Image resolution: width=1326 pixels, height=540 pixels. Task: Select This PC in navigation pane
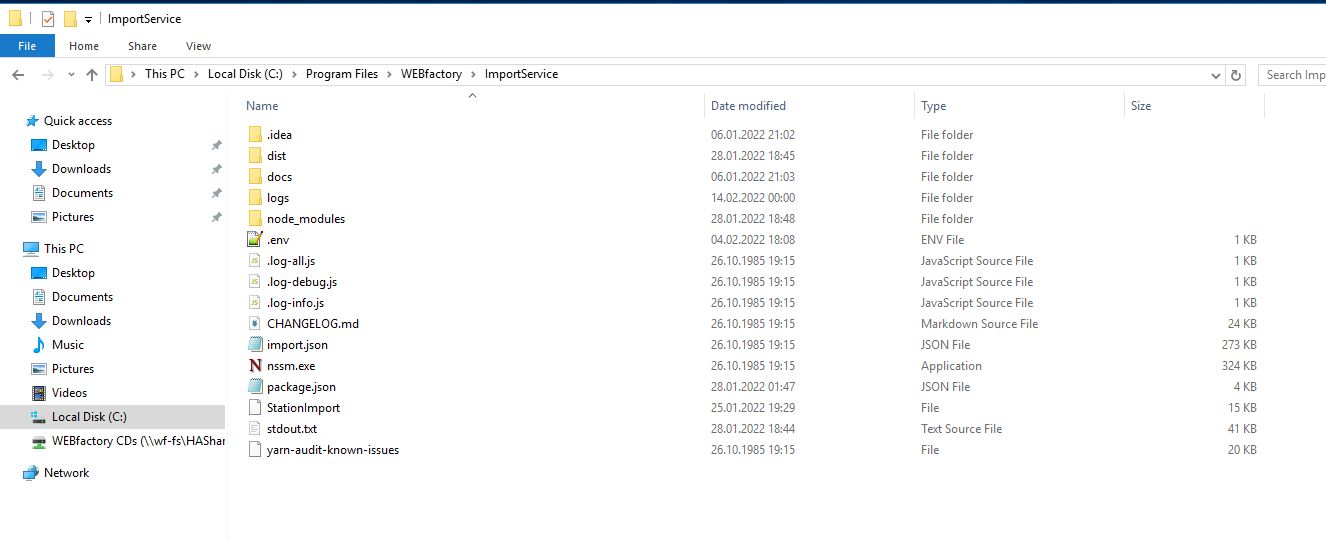pos(64,249)
